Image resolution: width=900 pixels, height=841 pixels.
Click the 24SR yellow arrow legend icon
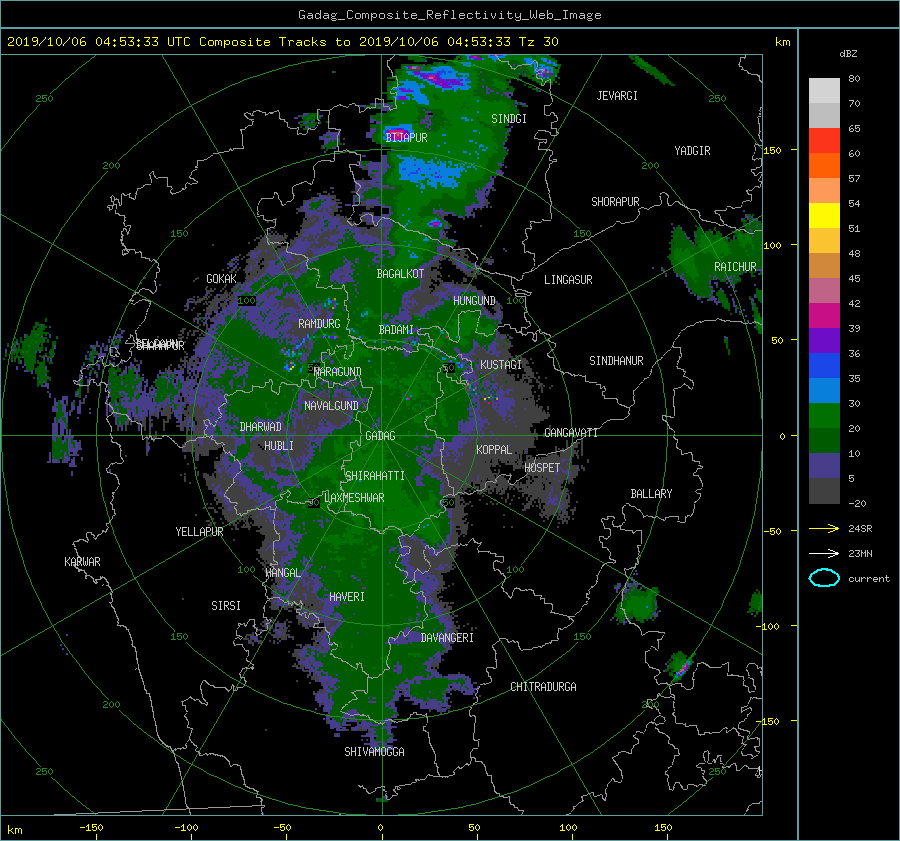tap(824, 528)
